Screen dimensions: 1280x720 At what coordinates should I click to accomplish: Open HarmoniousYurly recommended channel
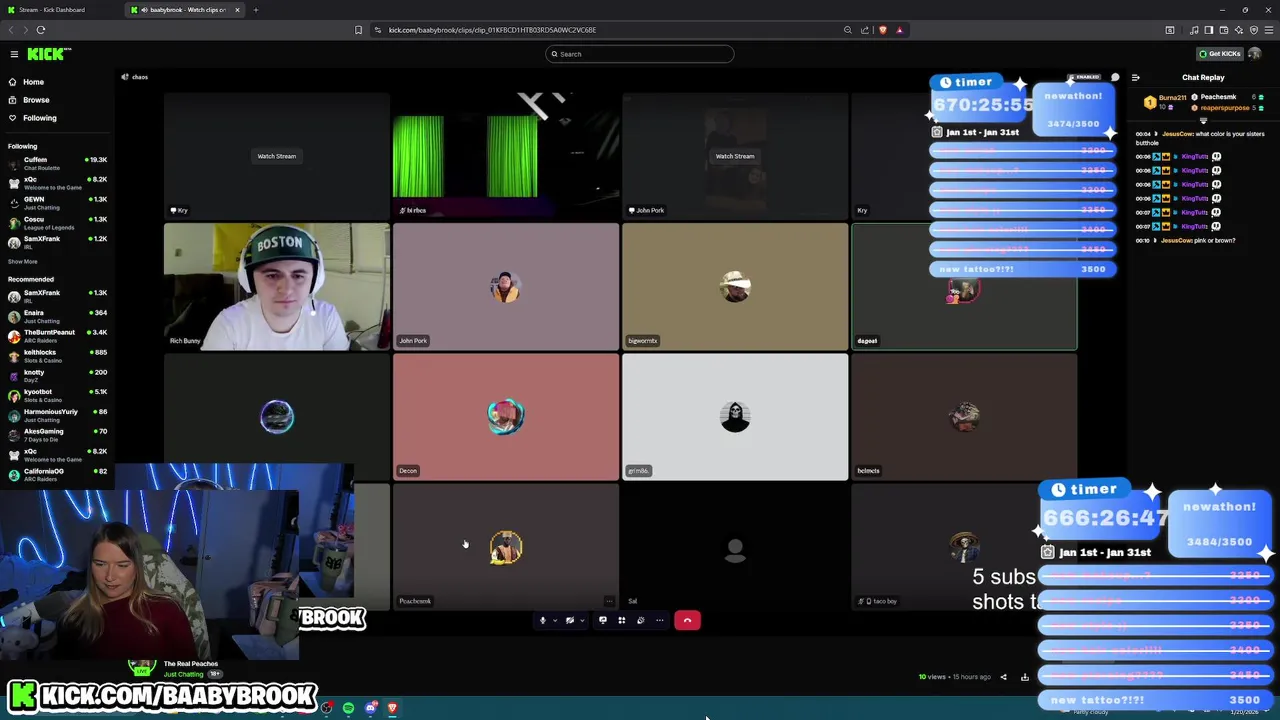[x=58, y=416]
